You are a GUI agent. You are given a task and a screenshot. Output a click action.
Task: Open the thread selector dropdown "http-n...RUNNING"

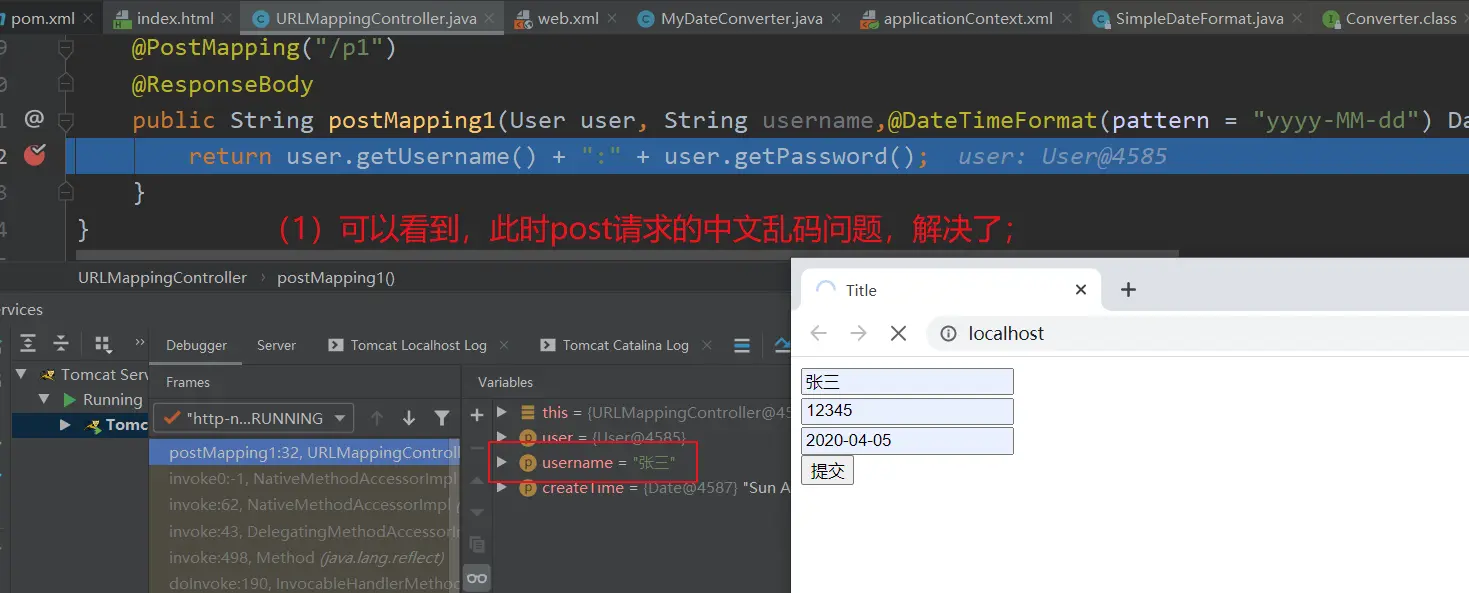pos(253,418)
